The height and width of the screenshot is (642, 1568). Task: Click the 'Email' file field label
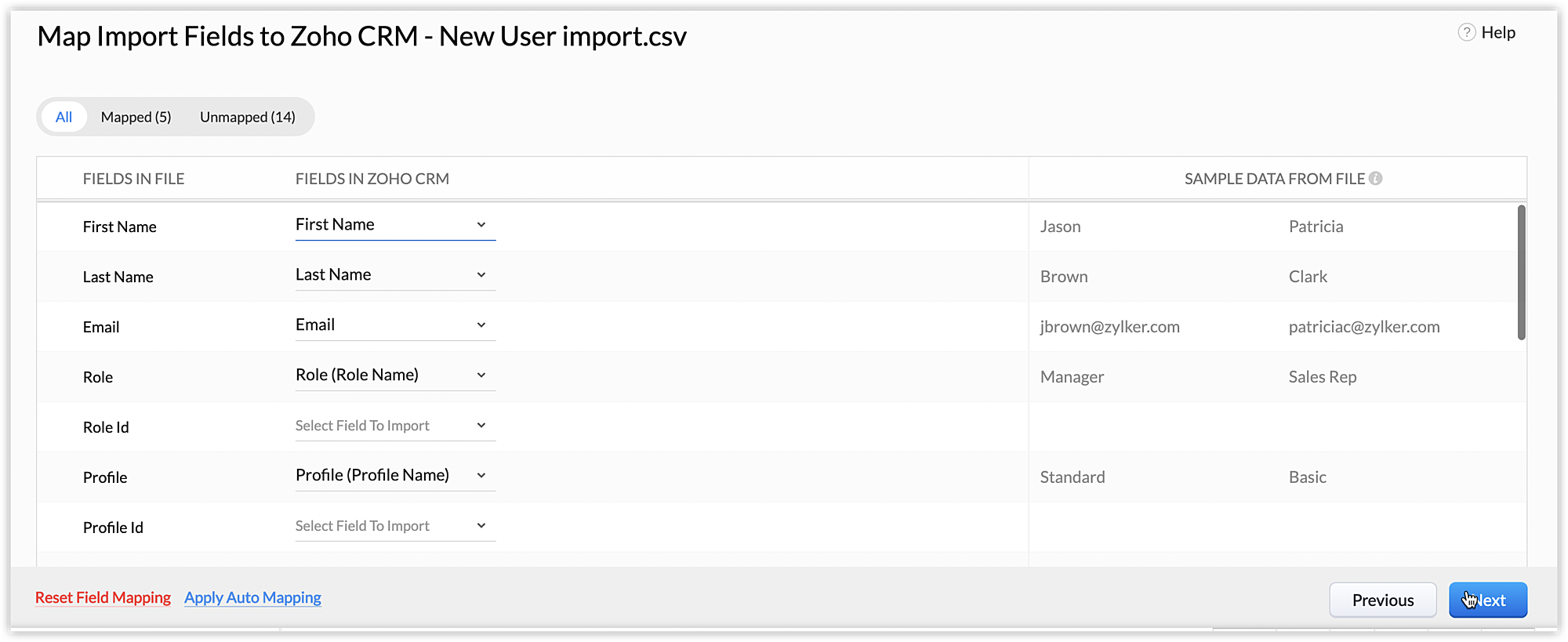tap(101, 327)
